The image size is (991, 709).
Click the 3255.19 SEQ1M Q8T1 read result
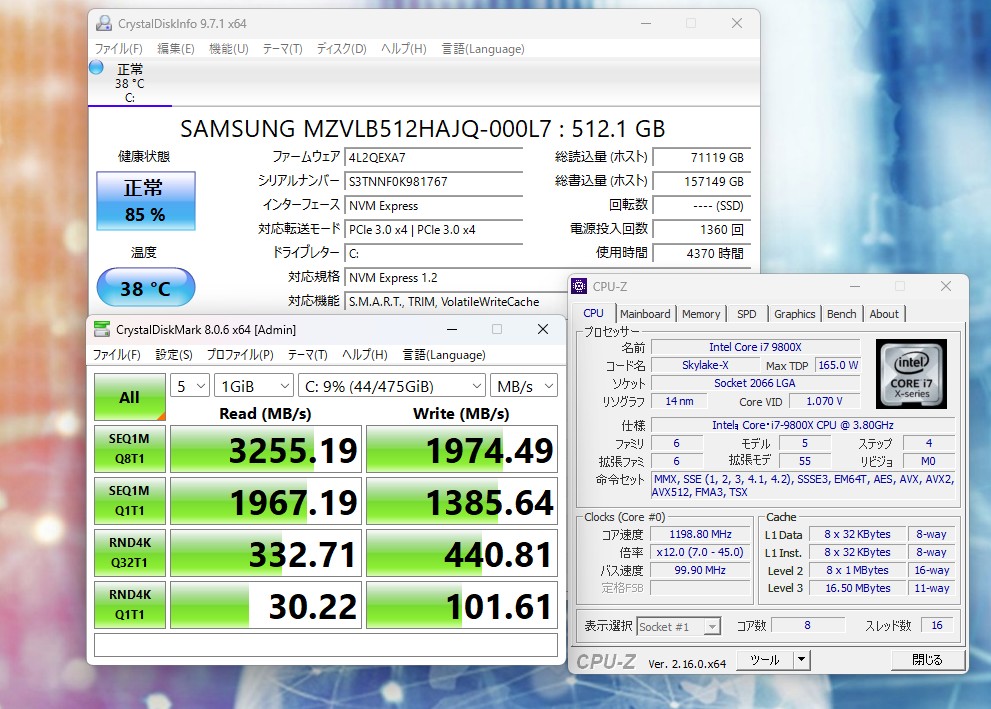tap(266, 449)
